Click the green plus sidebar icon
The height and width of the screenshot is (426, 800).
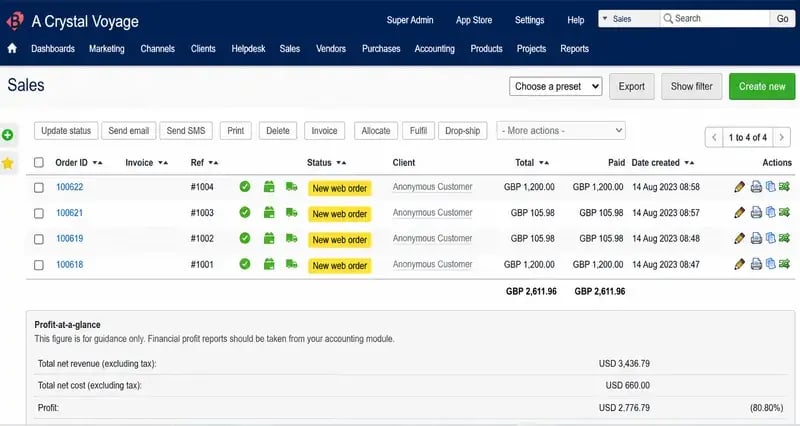coord(8,135)
